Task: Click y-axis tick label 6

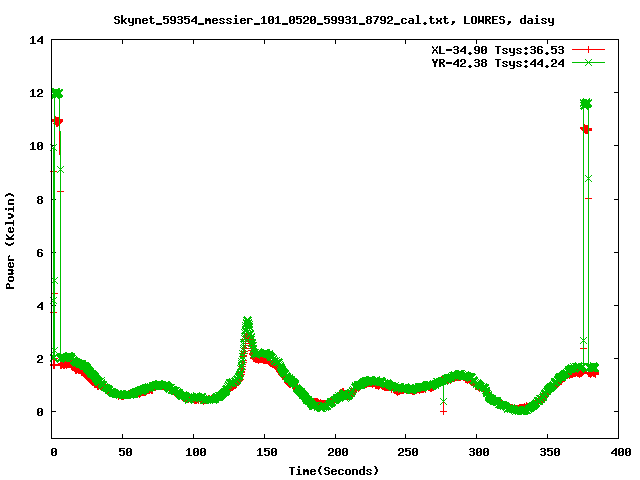Action: click(40, 253)
